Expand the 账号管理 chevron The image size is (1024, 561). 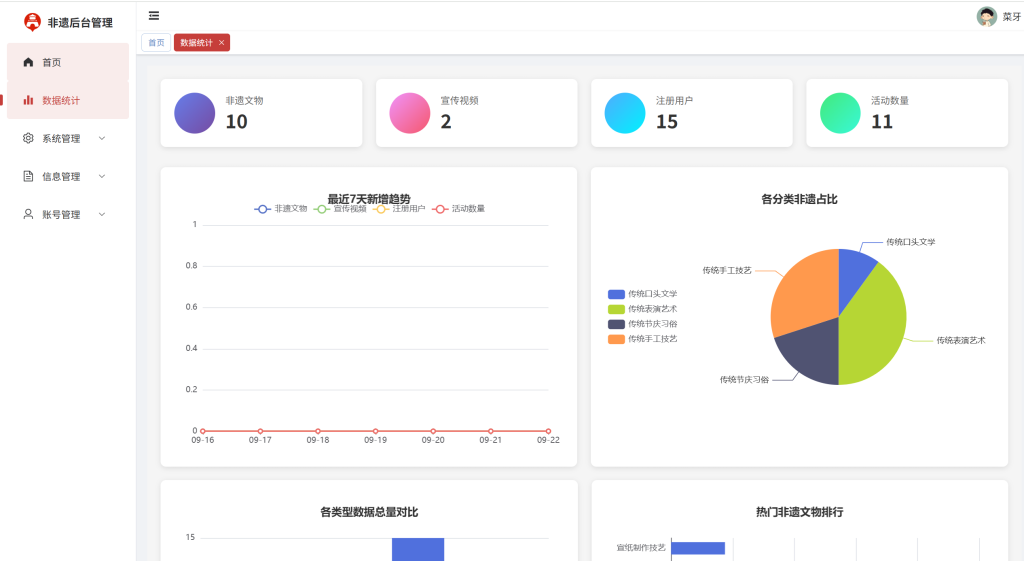(102, 214)
